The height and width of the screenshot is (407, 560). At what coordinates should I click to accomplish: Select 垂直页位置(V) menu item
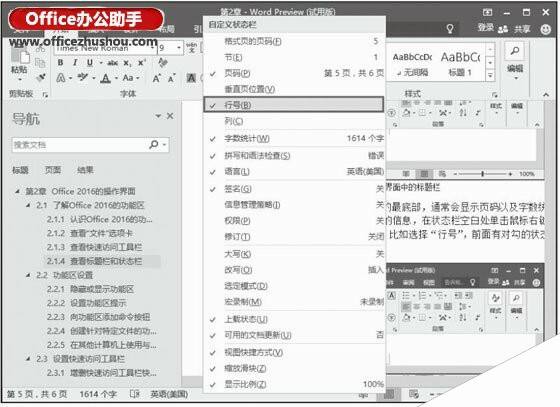tap(295, 89)
